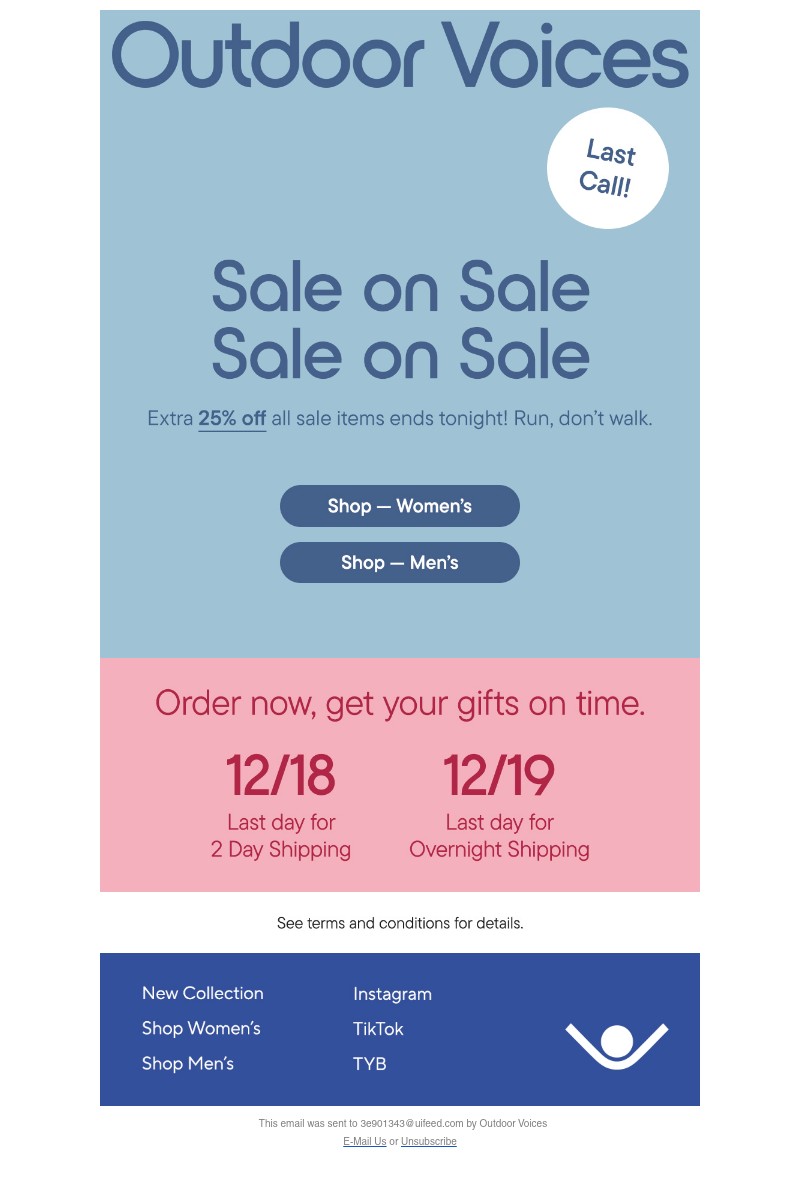The height and width of the screenshot is (1198, 800).
Task: Select Shop Men's in the footer menu
Action: (x=188, y=1064)
